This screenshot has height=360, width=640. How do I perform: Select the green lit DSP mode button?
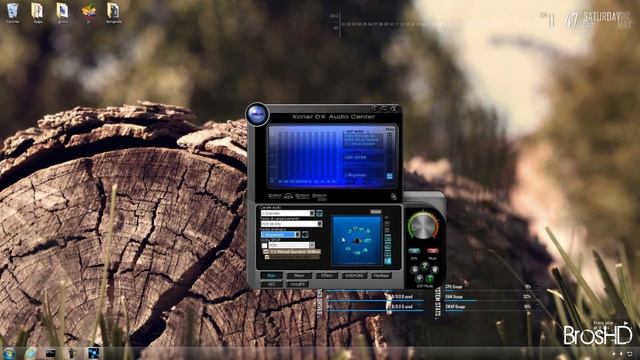pyautogui.click(x=430, y=279)
